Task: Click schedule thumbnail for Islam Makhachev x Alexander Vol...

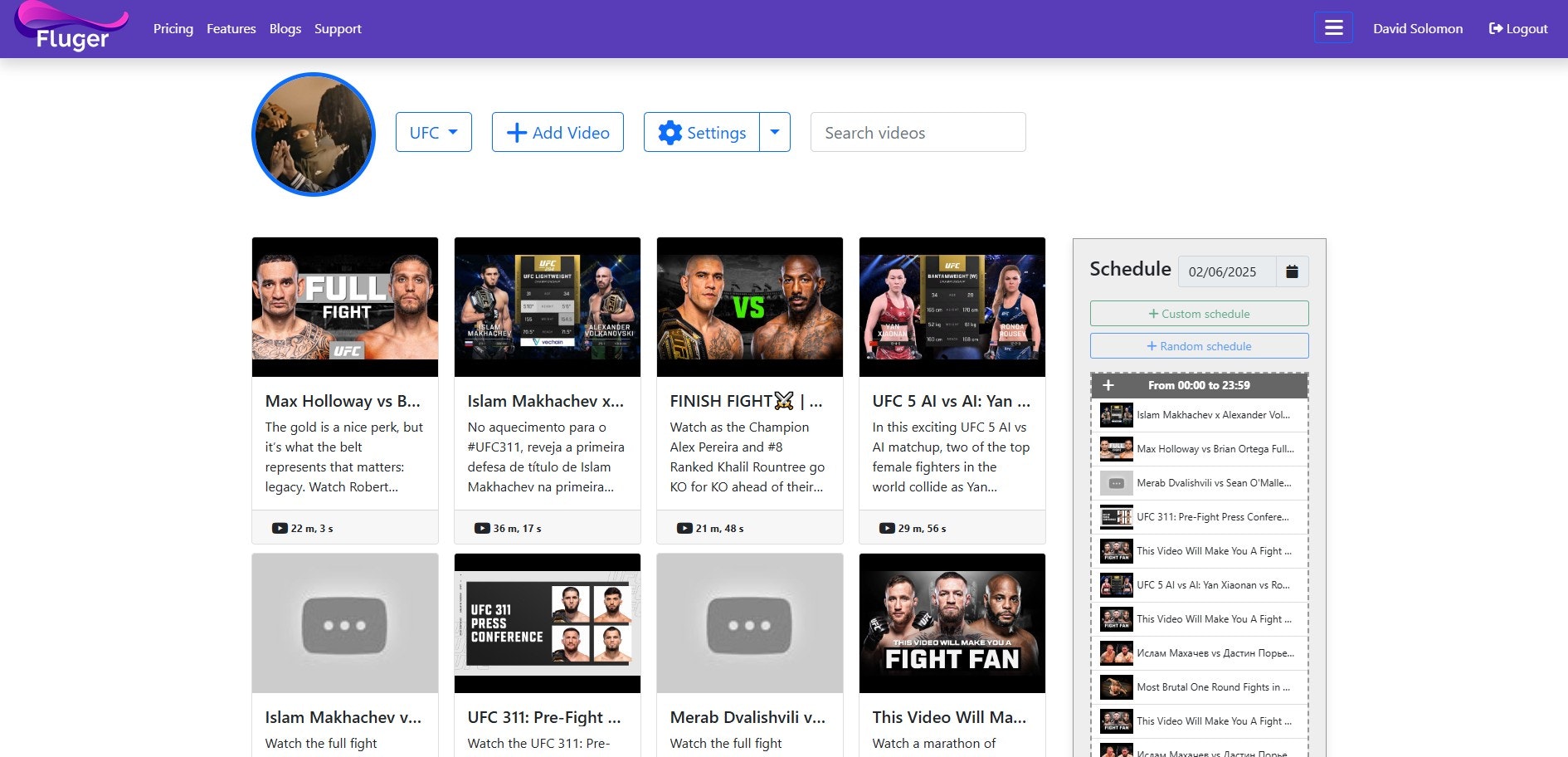Action: pyautogui.click(x=1116, y=415)
